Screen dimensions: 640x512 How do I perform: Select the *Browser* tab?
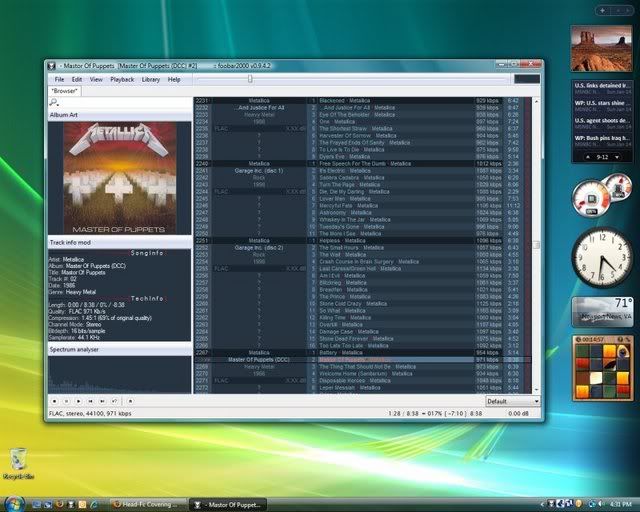tap(64, 91)
